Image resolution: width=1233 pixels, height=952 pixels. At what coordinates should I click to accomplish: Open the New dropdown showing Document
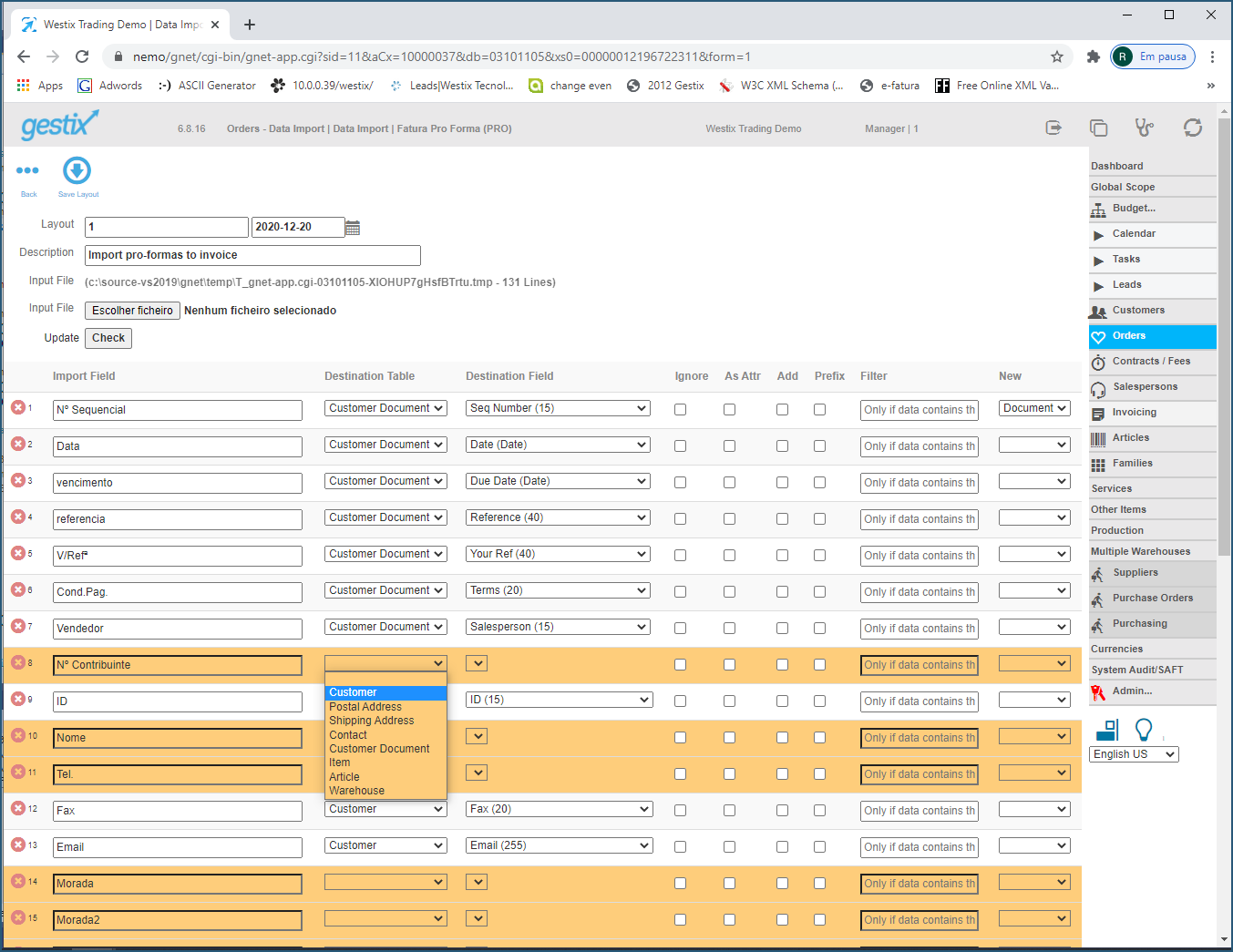1034,408
